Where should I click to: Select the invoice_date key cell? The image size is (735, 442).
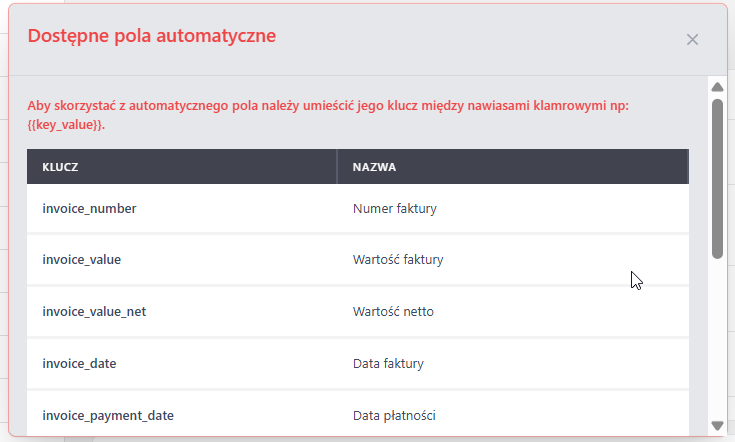click(79, 364)
